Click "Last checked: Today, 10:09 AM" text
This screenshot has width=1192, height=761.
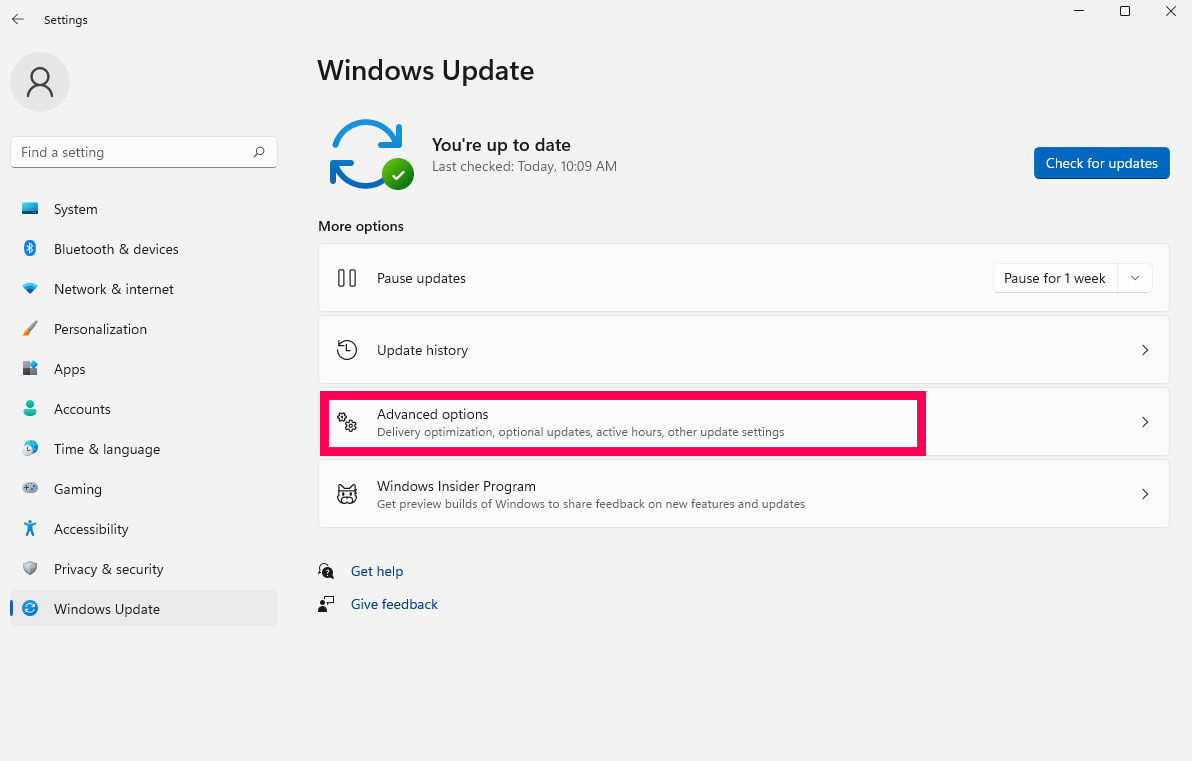pyautogui.click(x=525, y=166)
